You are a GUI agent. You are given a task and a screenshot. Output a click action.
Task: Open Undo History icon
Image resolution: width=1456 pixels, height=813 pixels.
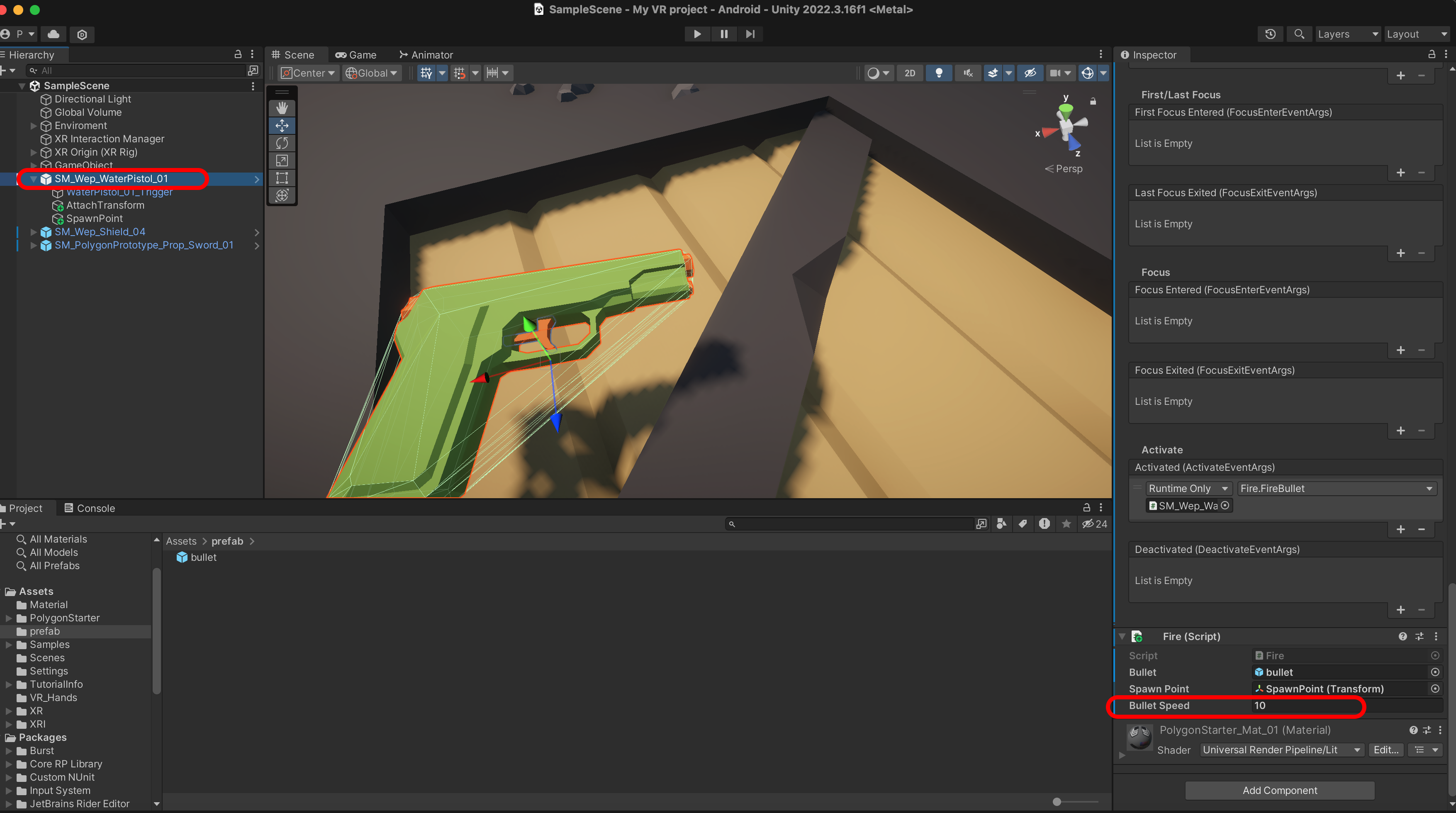(x=1270, y=34)
